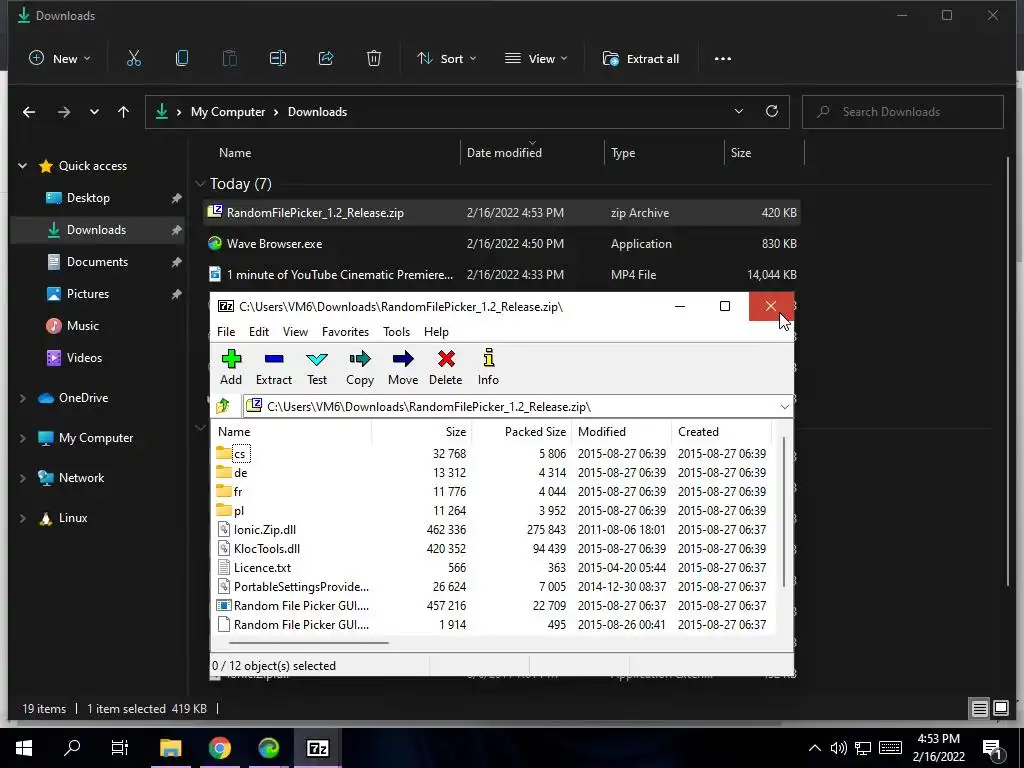The height and width of the screenshot is (768, 1024).
Task: Open 7-Zip taskbar button
Action: click(x=317, y=748)
